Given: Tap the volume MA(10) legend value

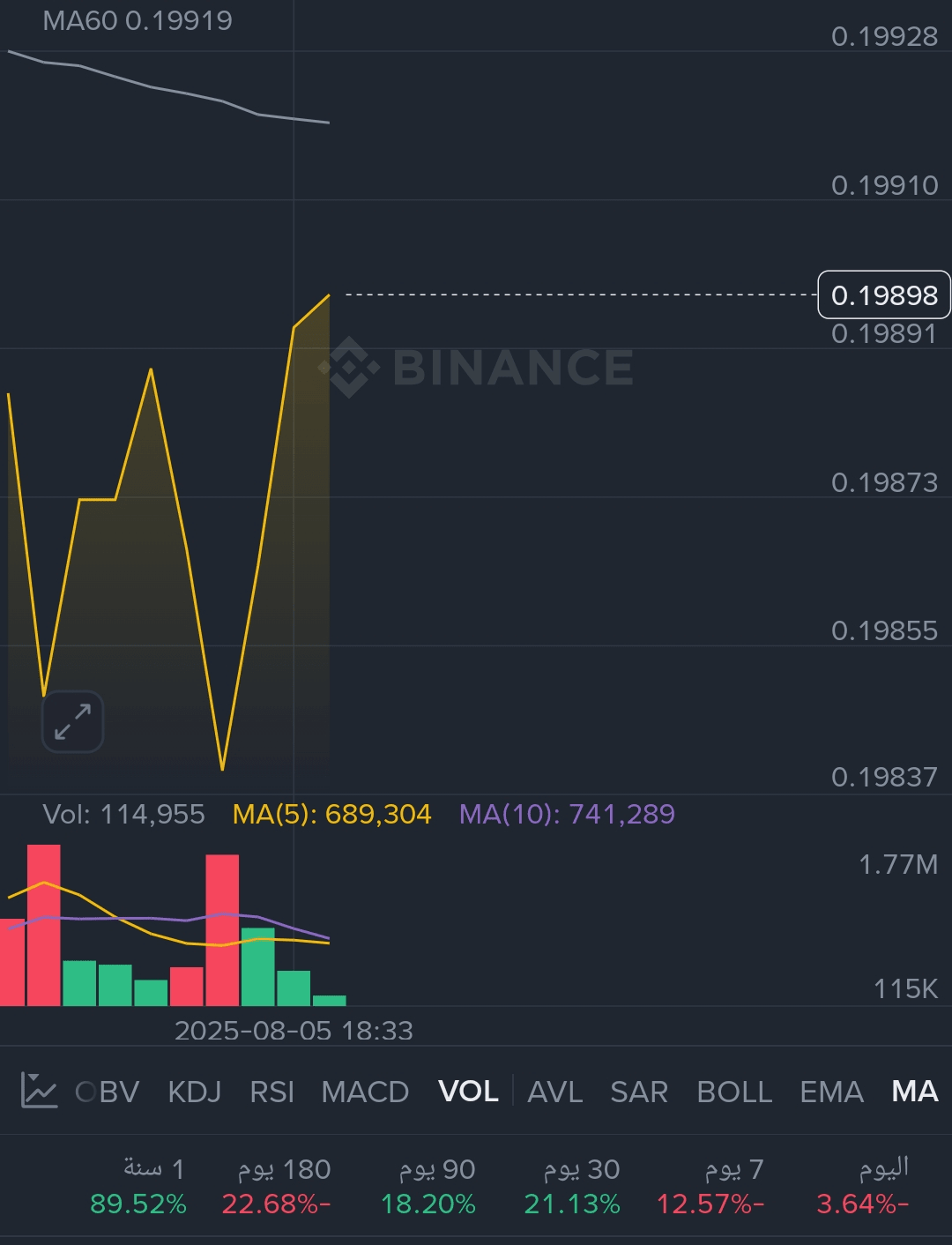Looking at the screenshot, I should pyautogui.click(x=567, y=814).
